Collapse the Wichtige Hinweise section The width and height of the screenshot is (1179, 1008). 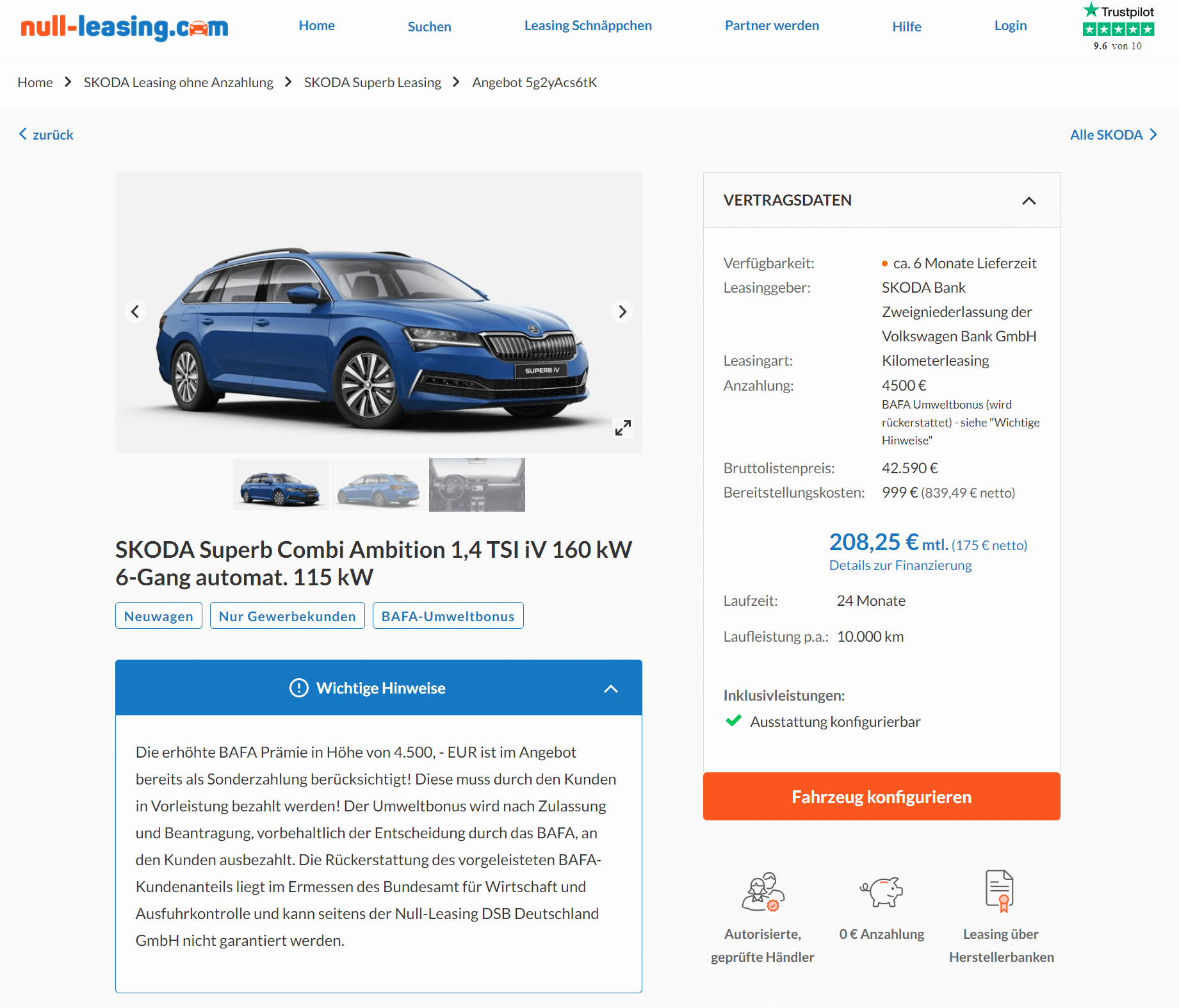(611, 688)
